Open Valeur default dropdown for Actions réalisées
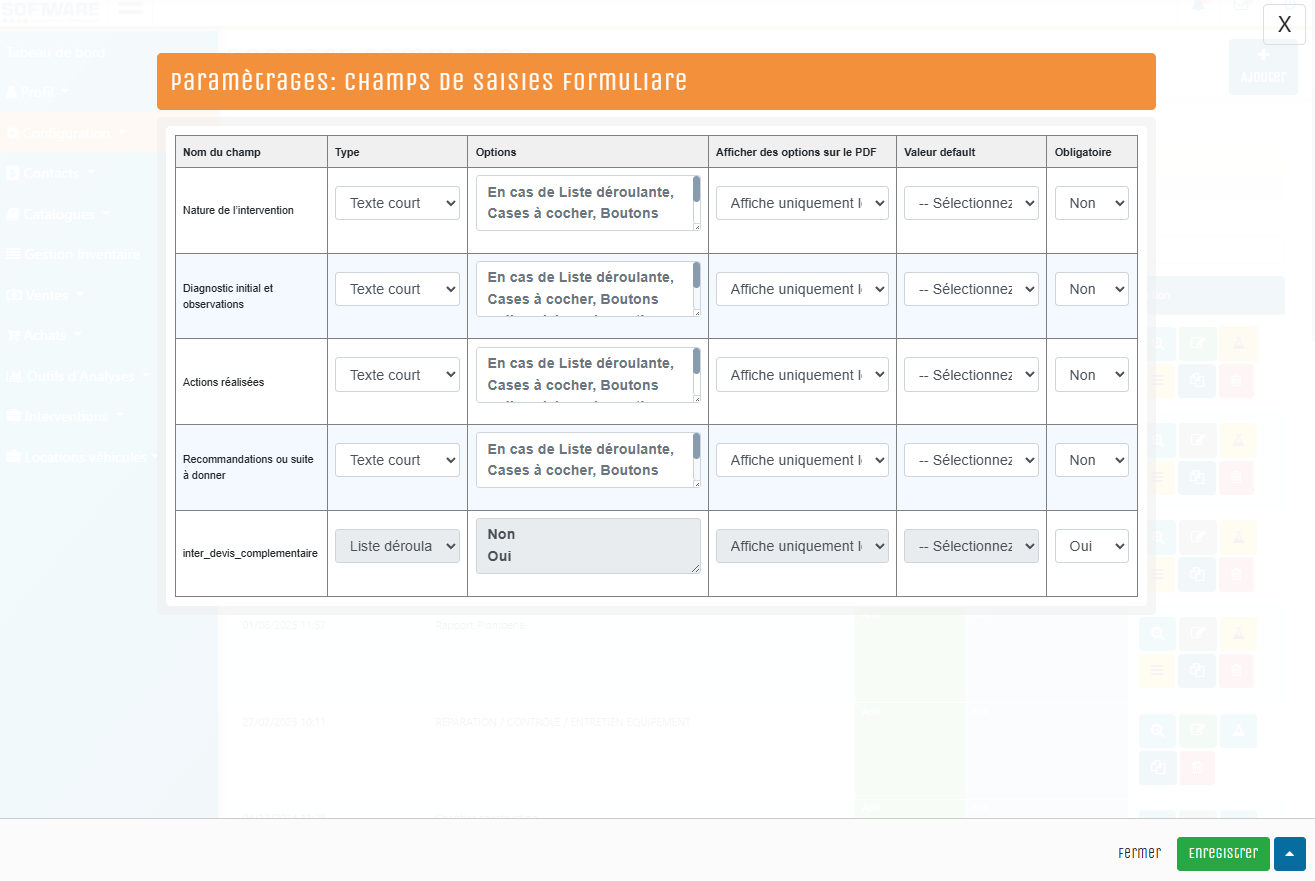Viewport: 1315px width, 881px height. tap(971, 375)
